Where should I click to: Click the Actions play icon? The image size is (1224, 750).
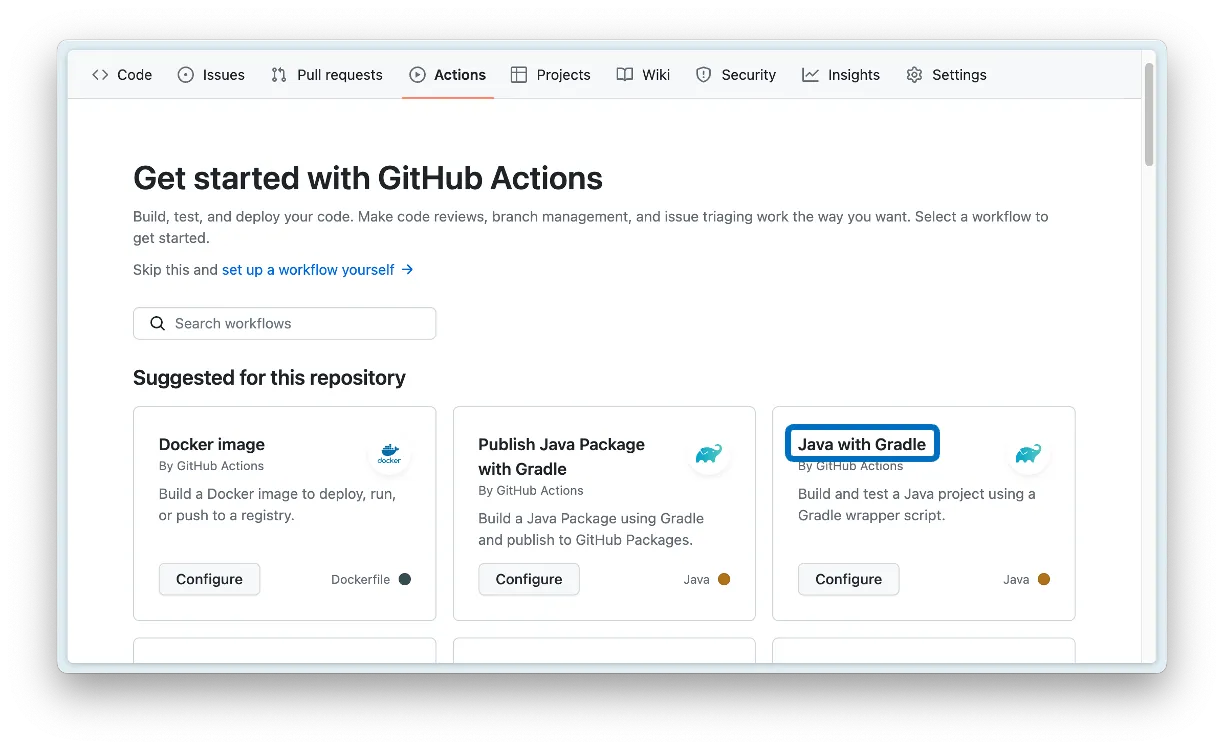pyautogui.click(x=418, y=75)
